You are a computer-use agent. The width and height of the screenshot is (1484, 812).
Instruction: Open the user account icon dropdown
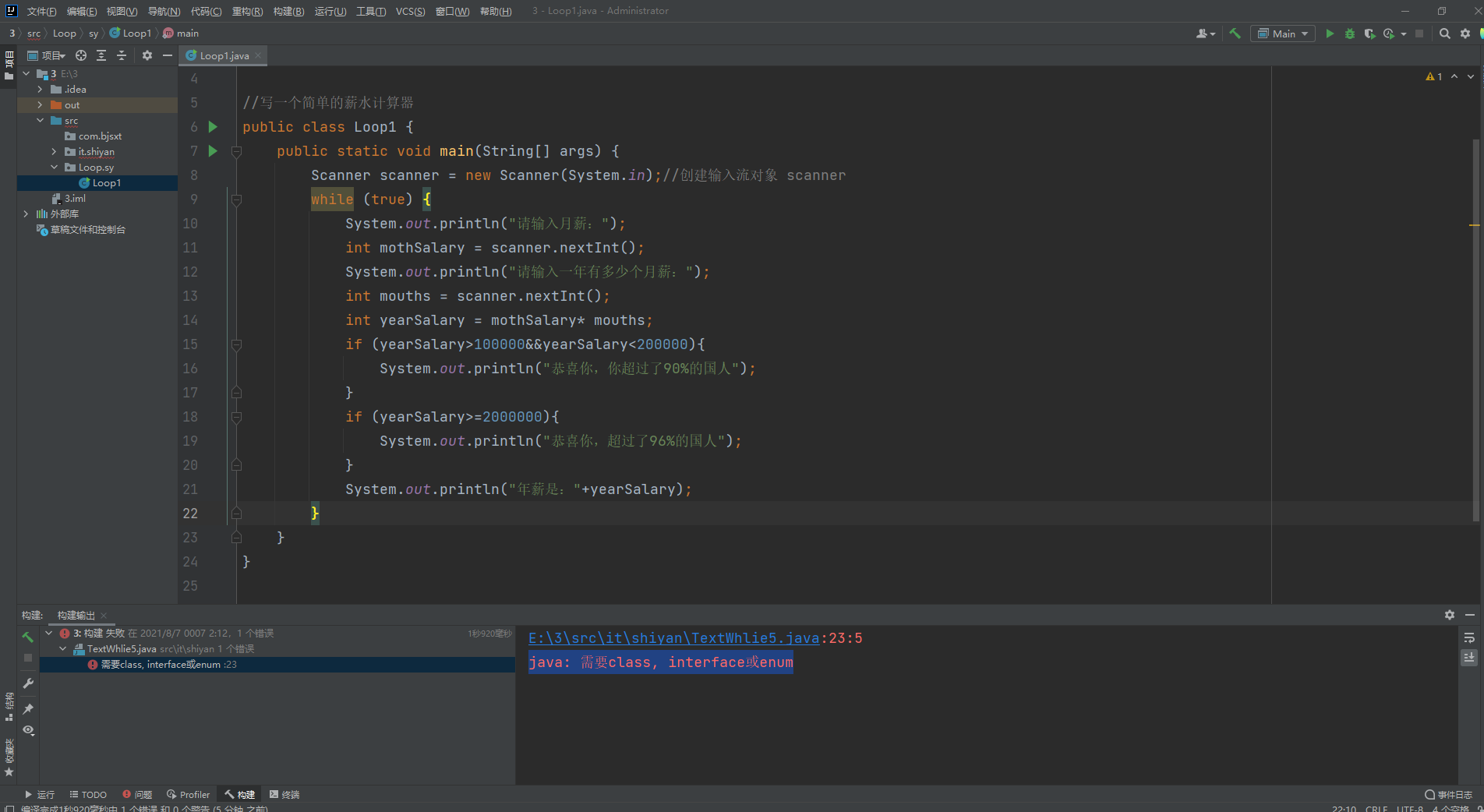pyautogui.click(x=1205, y=34)
